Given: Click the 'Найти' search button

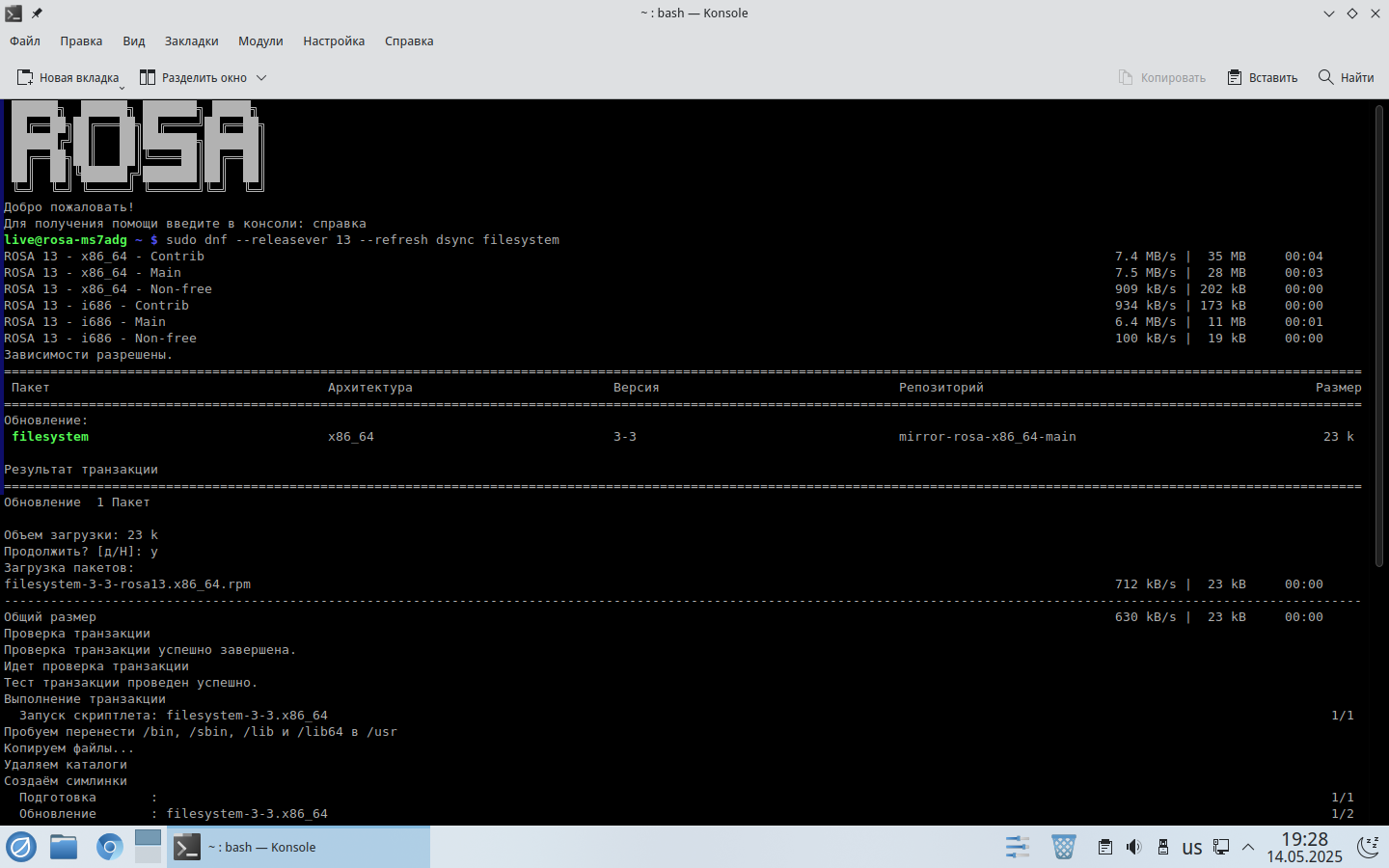Looking at the screenshot, I should [1346, 78].
